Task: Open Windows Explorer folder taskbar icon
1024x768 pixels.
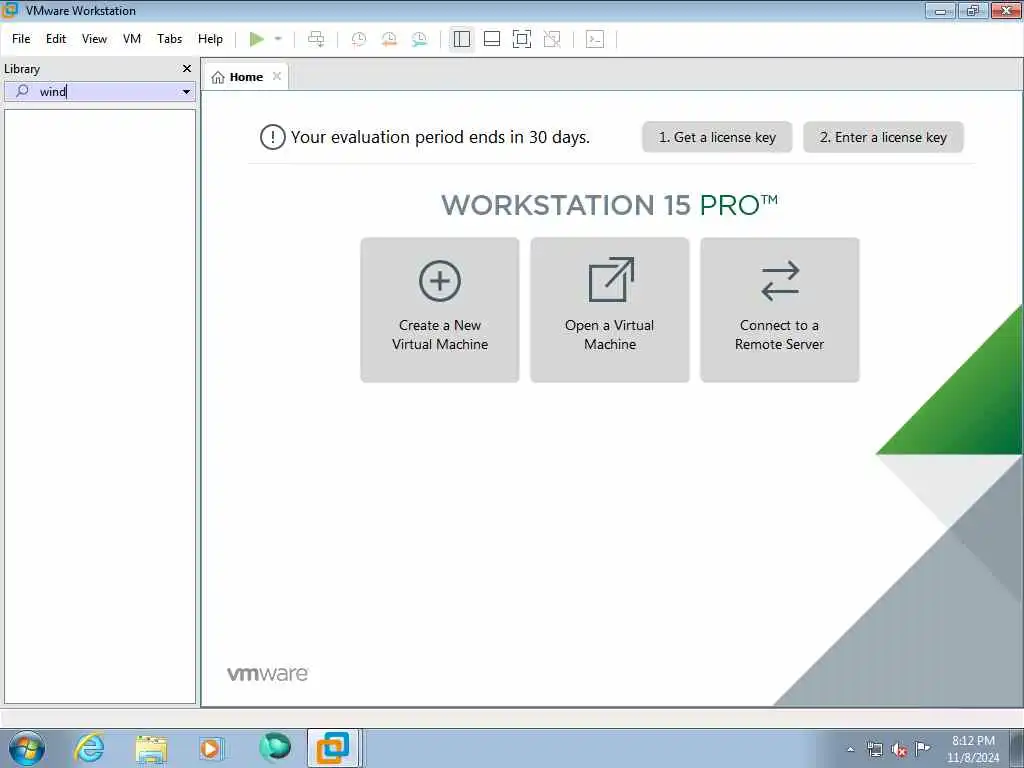Action: tap(151, 748)
